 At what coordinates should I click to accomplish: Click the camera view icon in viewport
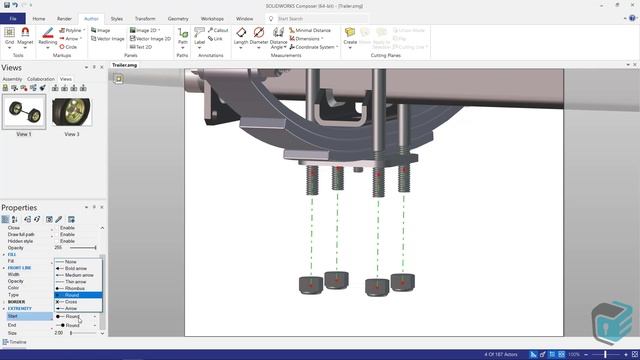tap(118, 78)
